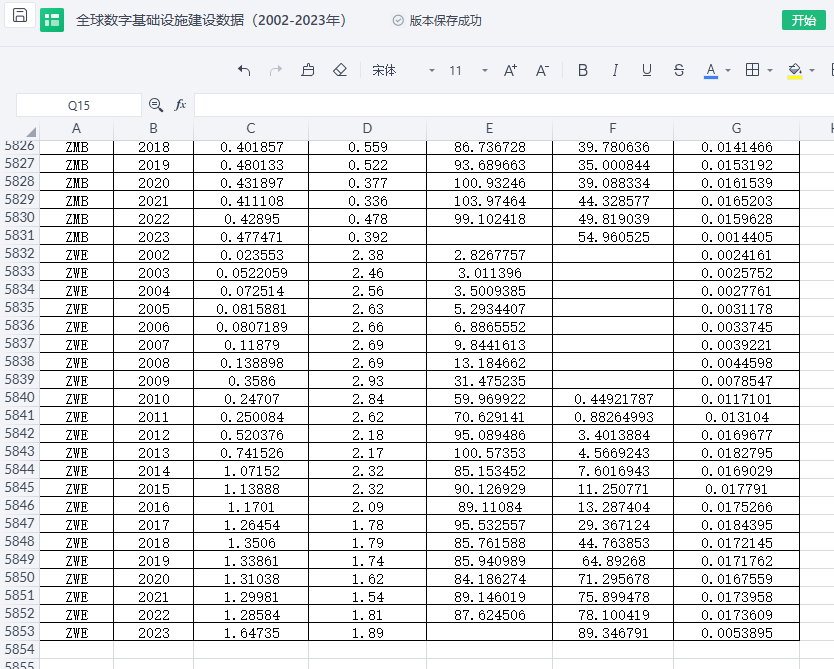Click cell value 0.0141466
The image size is (834, 669).
[x=737, y=147]
